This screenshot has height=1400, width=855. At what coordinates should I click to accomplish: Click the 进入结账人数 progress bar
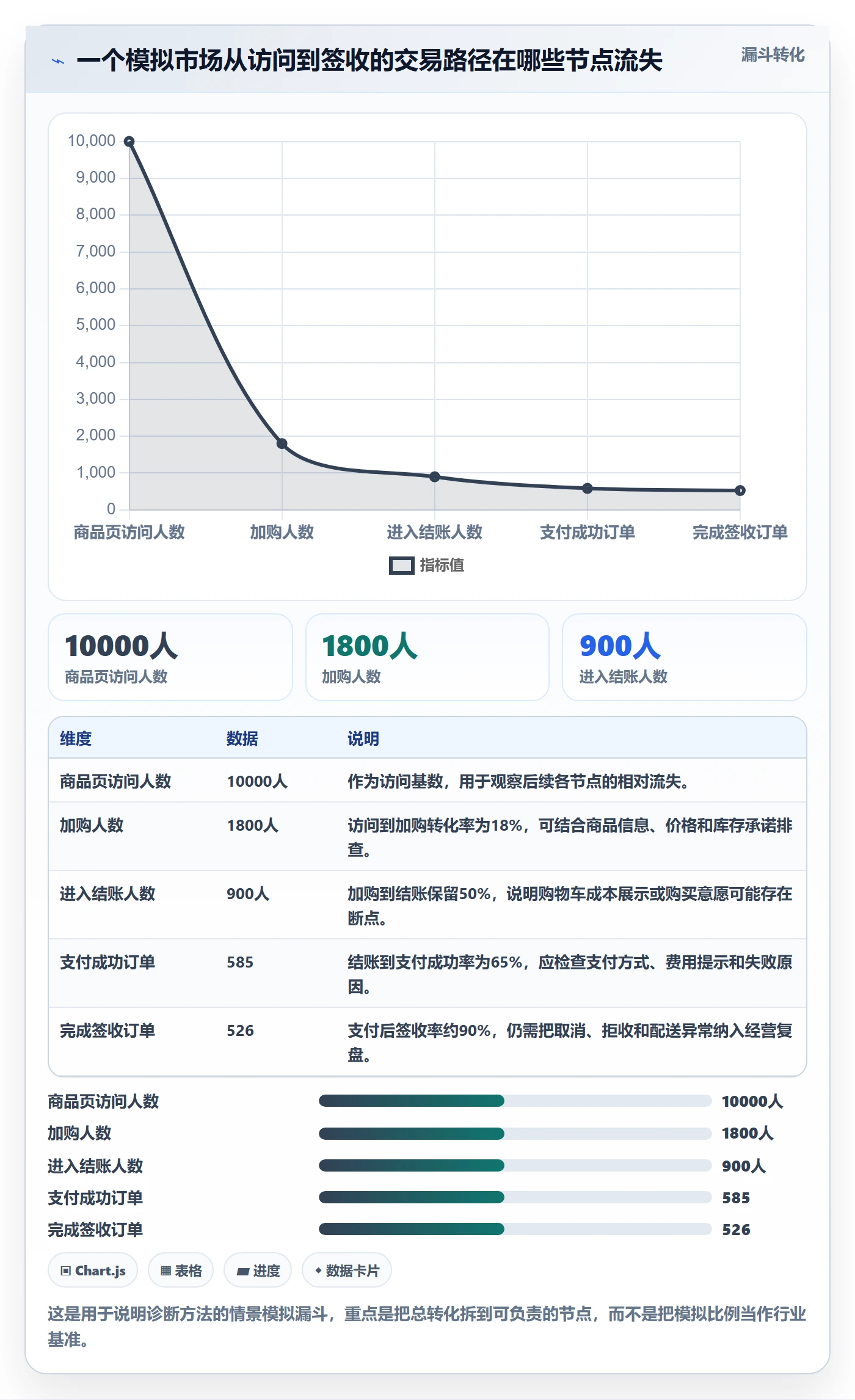click(515, 1165)
